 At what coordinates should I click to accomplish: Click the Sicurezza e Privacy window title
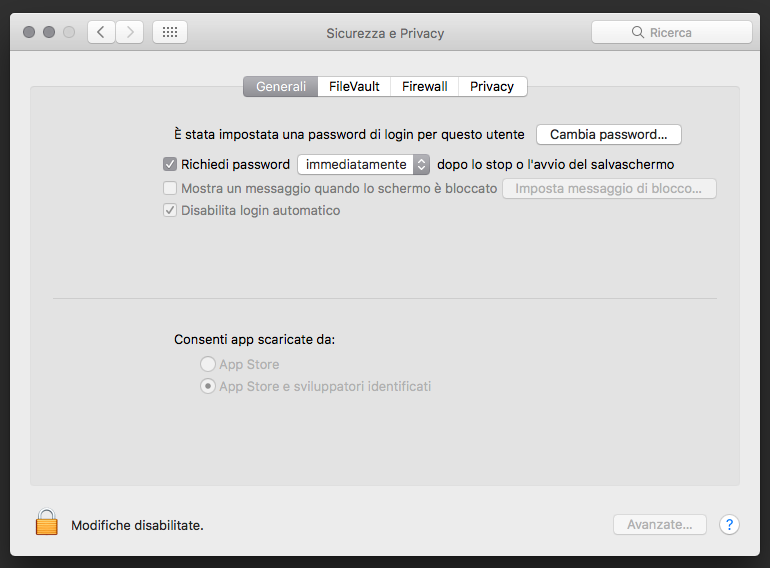point(385,33)
